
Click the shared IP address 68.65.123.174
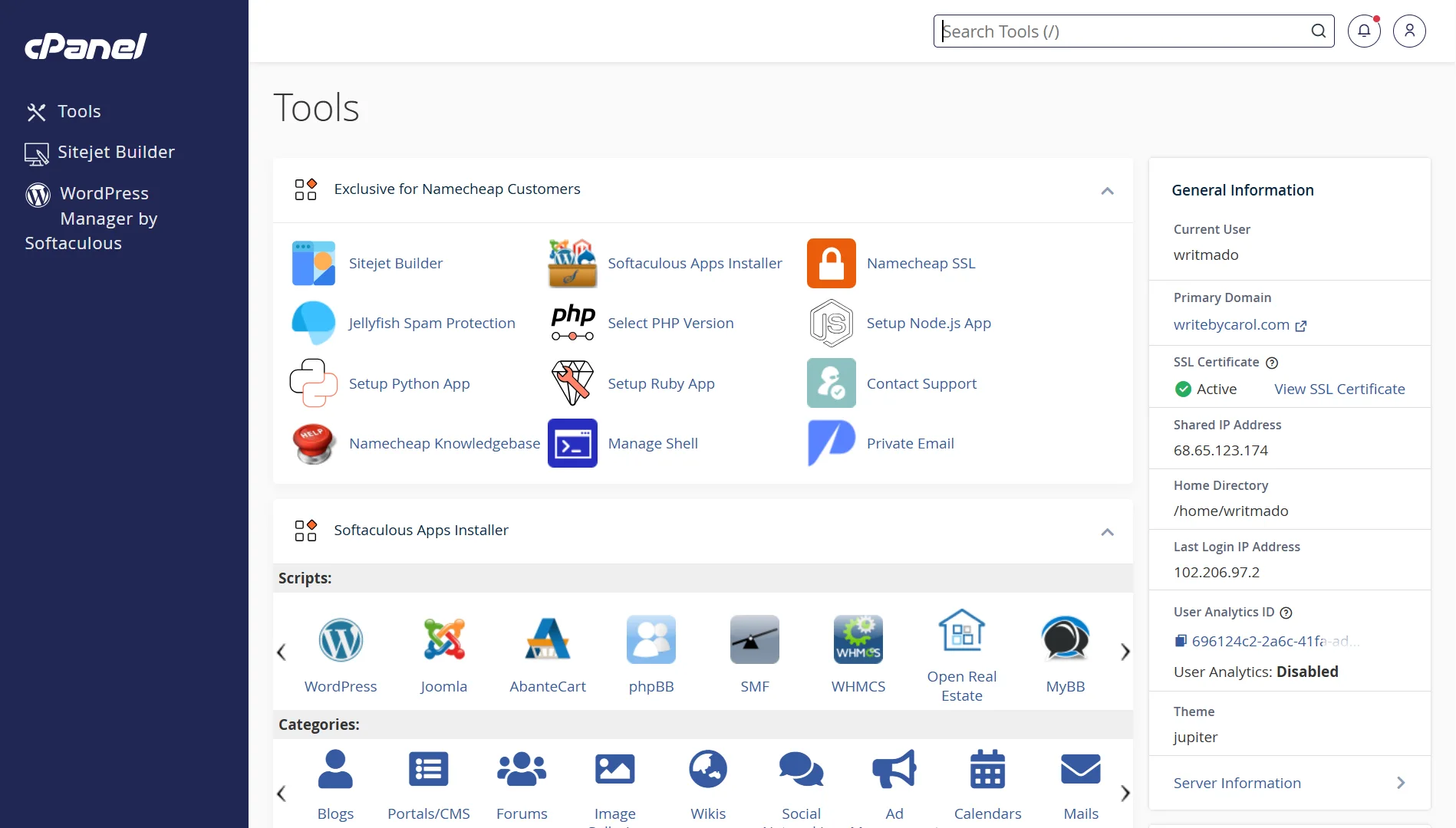click(1220, 451)
